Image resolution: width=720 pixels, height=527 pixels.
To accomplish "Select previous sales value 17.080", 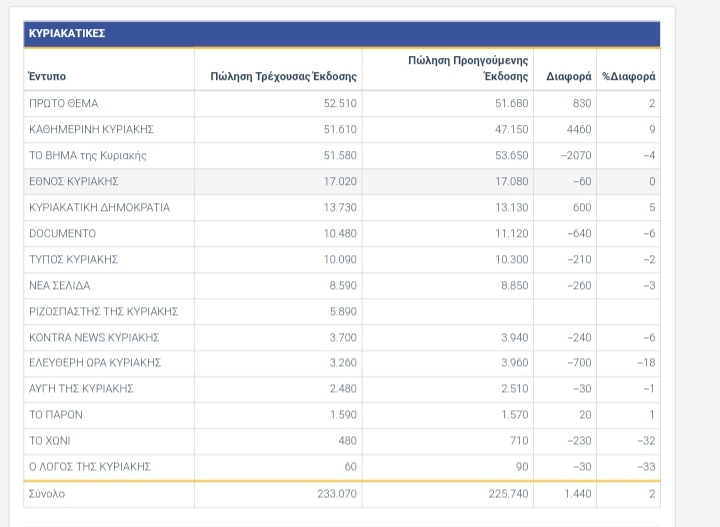I will 512,181.
